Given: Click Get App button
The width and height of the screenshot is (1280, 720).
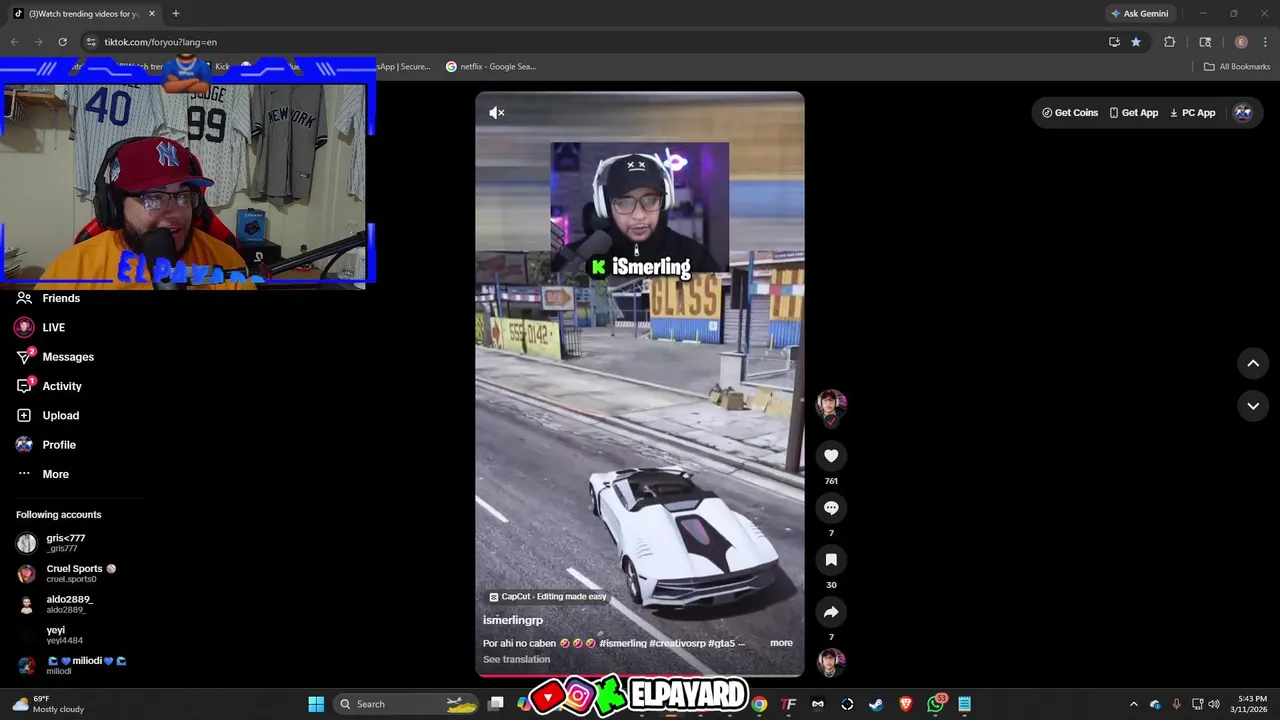Looking at the screenshot, I should click(1134, 113).
